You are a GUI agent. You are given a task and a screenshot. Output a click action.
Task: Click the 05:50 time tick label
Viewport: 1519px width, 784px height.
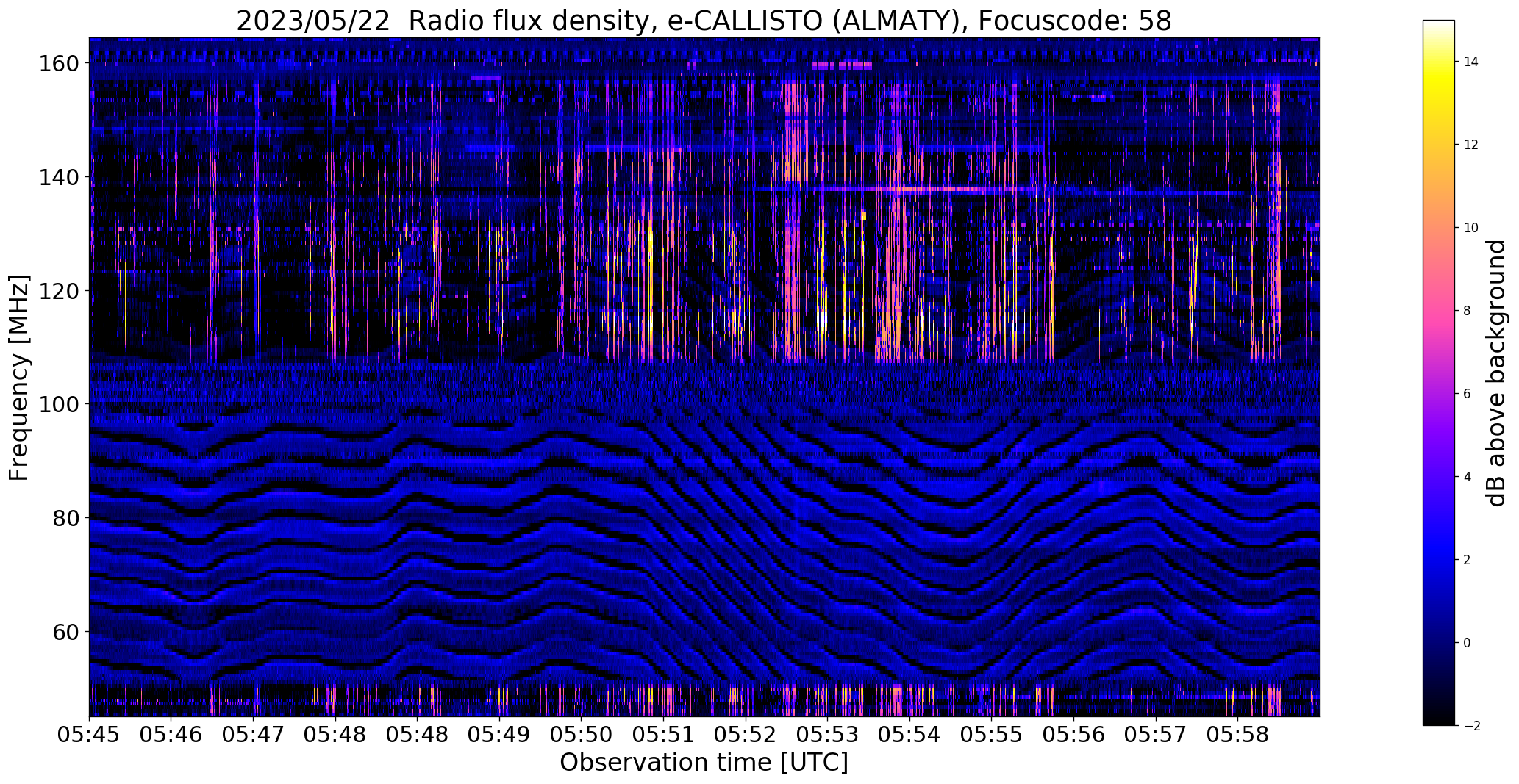click(x=581, y=736)
